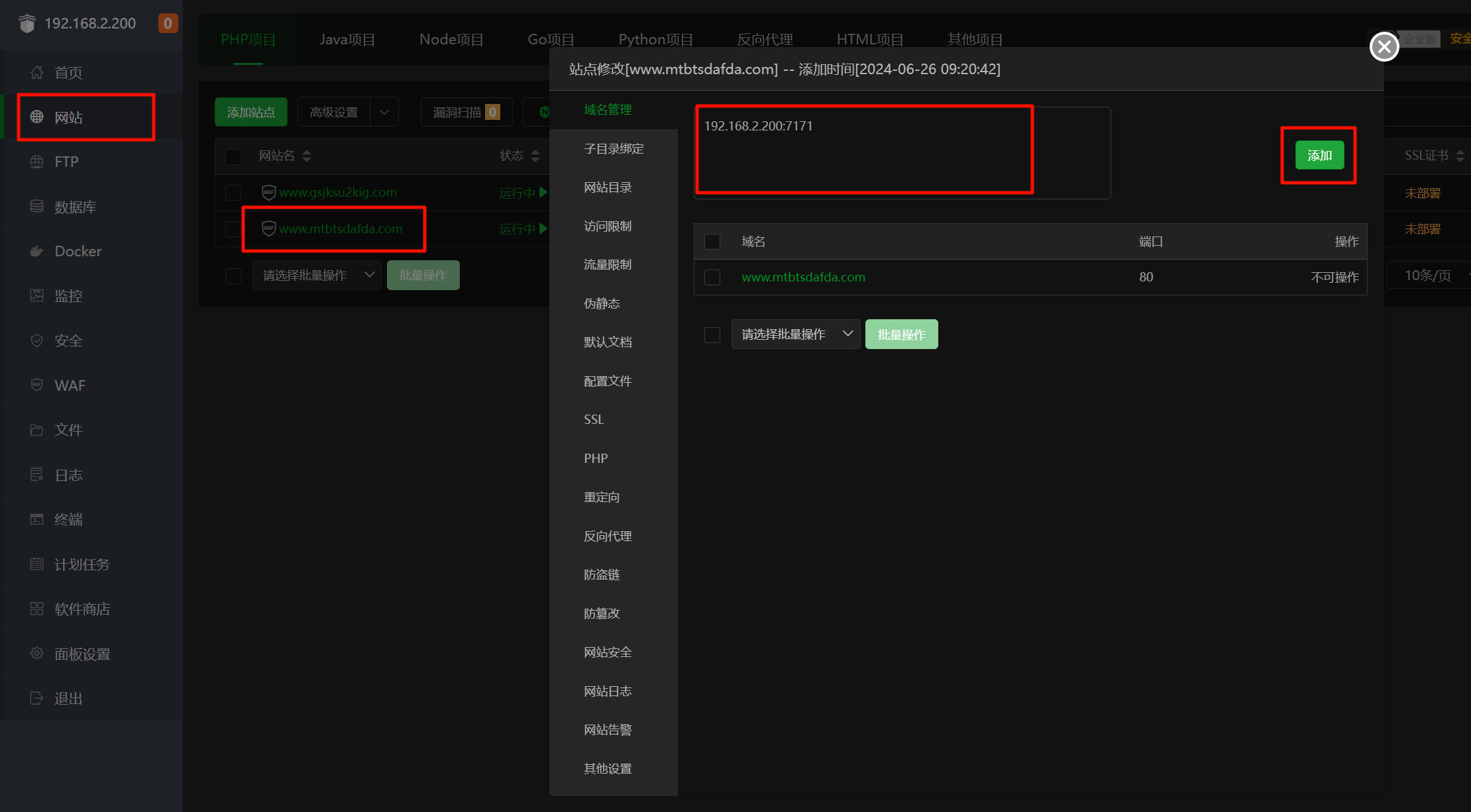Open the database icon in sidebar
The width and height of the screenshot is (1471, 812).
[x=37, y=207]
